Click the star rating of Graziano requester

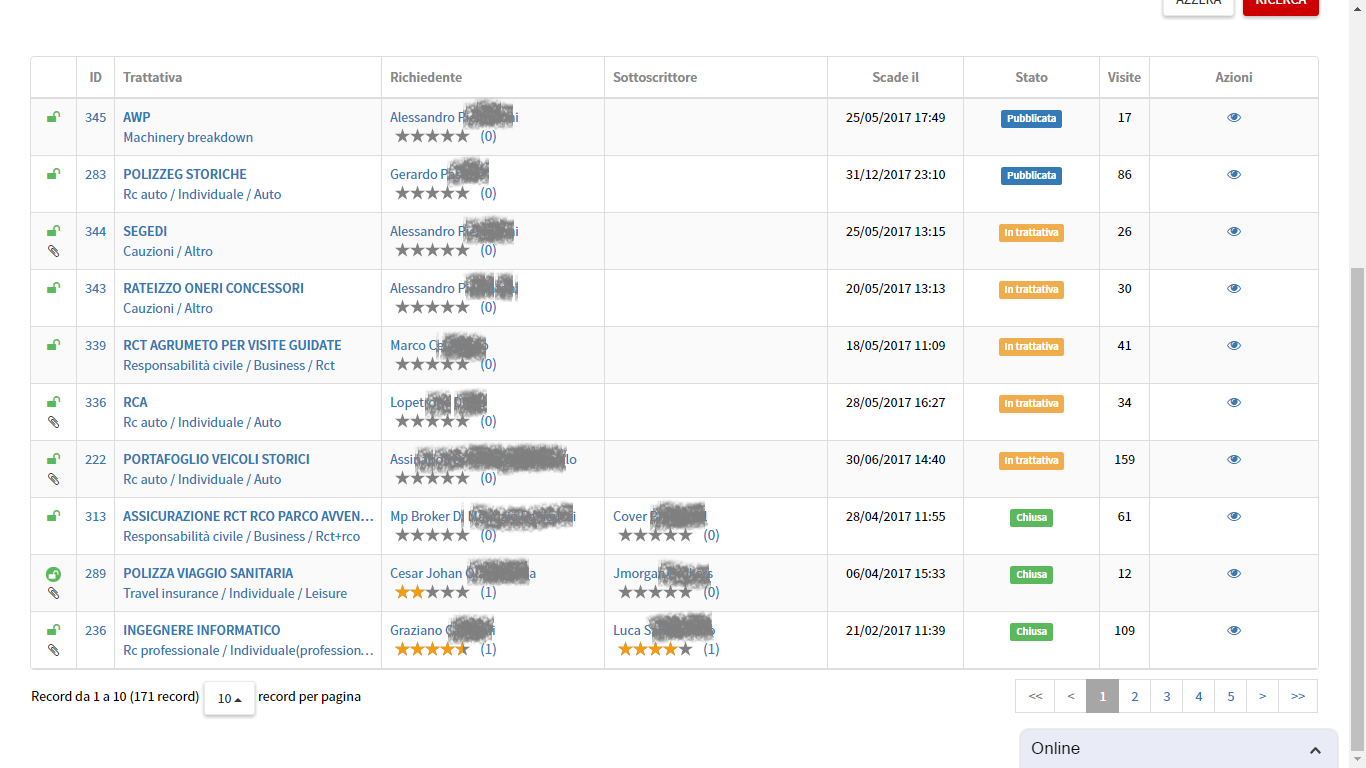(x=432, y=649)
